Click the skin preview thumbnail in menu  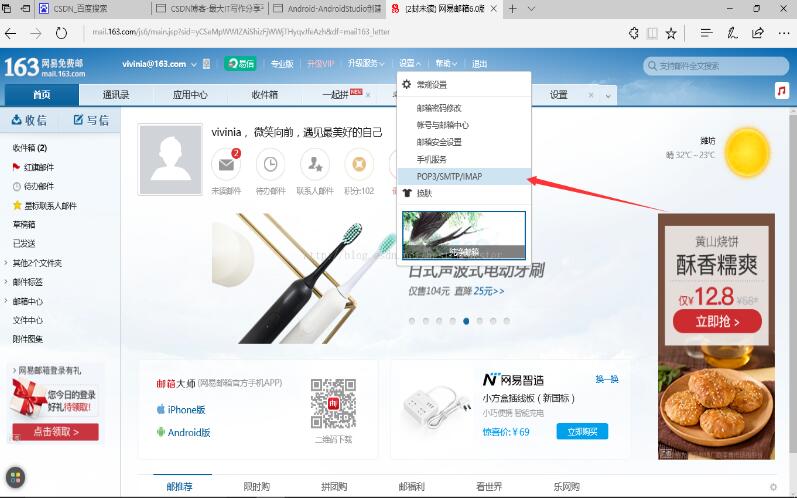tap(464, 235)
